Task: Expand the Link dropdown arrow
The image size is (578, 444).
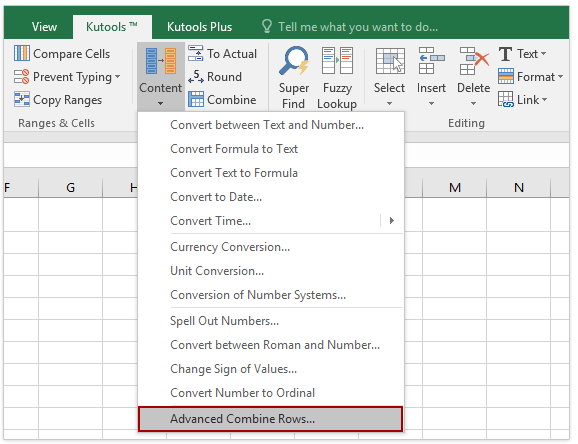Action: click(x=544, y=100)
